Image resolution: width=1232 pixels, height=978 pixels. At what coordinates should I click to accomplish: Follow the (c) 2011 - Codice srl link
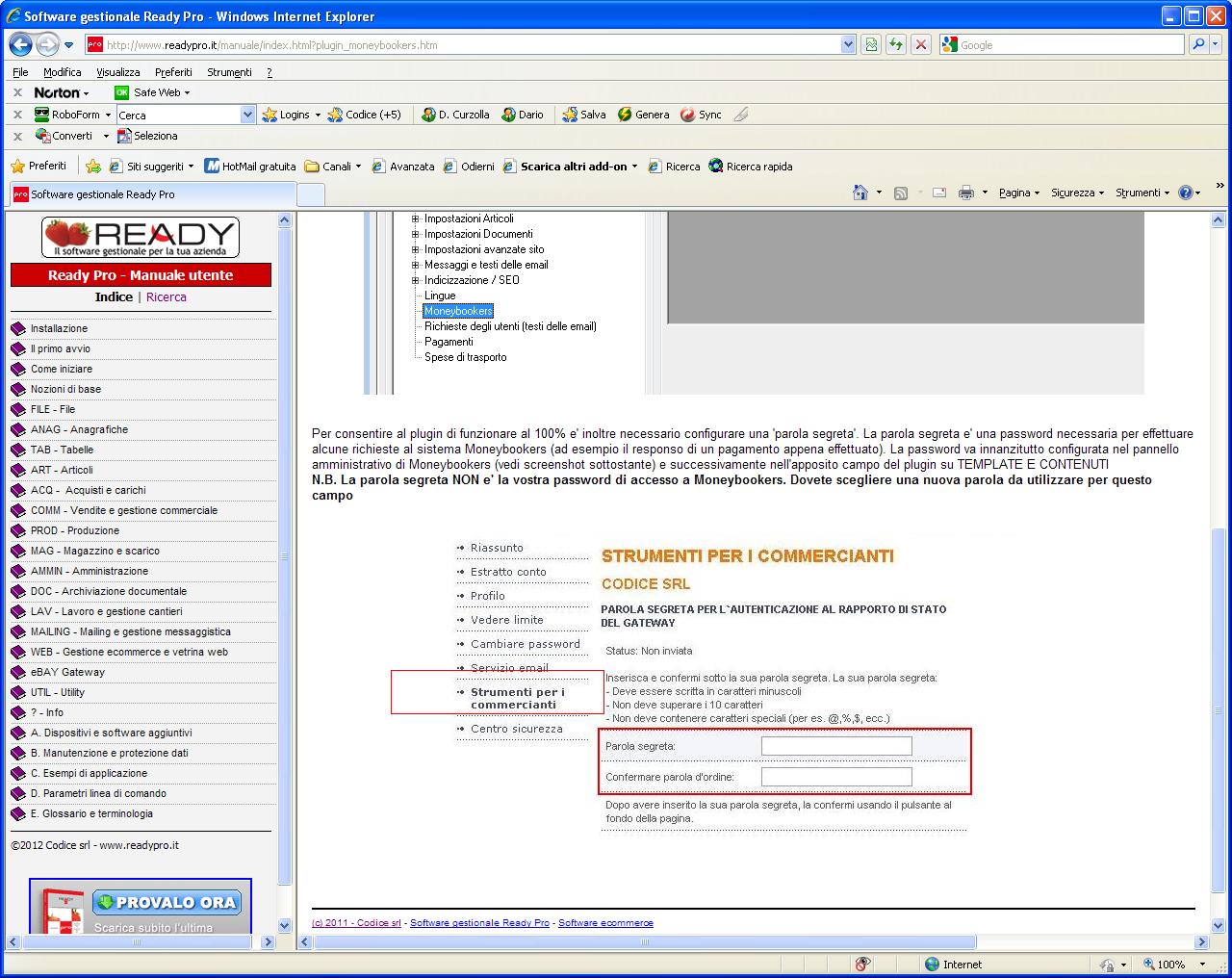pyautogui.click(x=356, y=922)
